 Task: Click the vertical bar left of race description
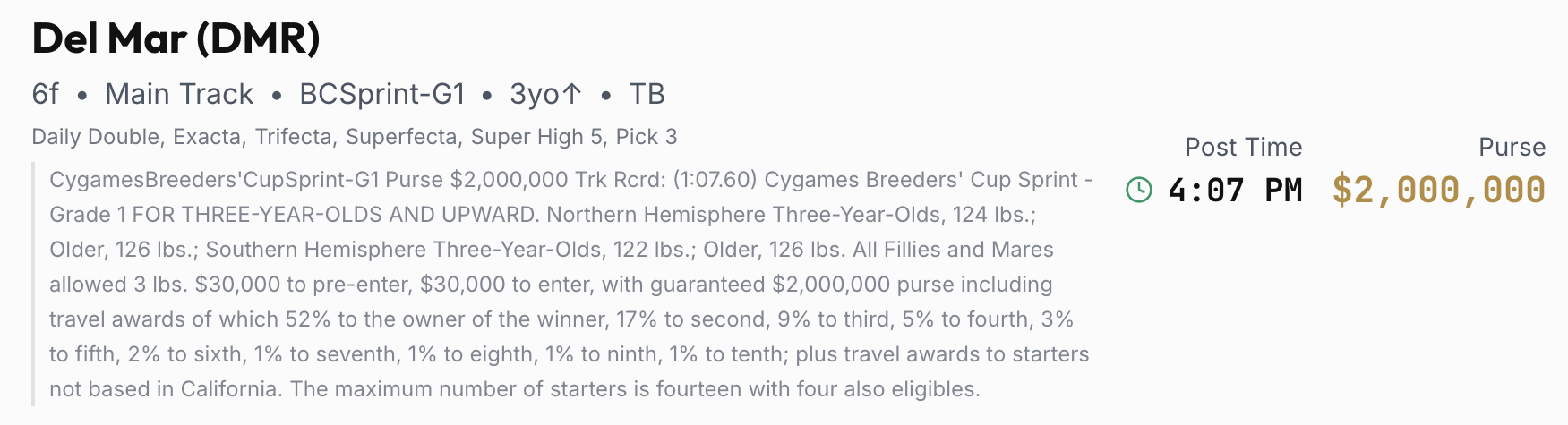point(33,284)
